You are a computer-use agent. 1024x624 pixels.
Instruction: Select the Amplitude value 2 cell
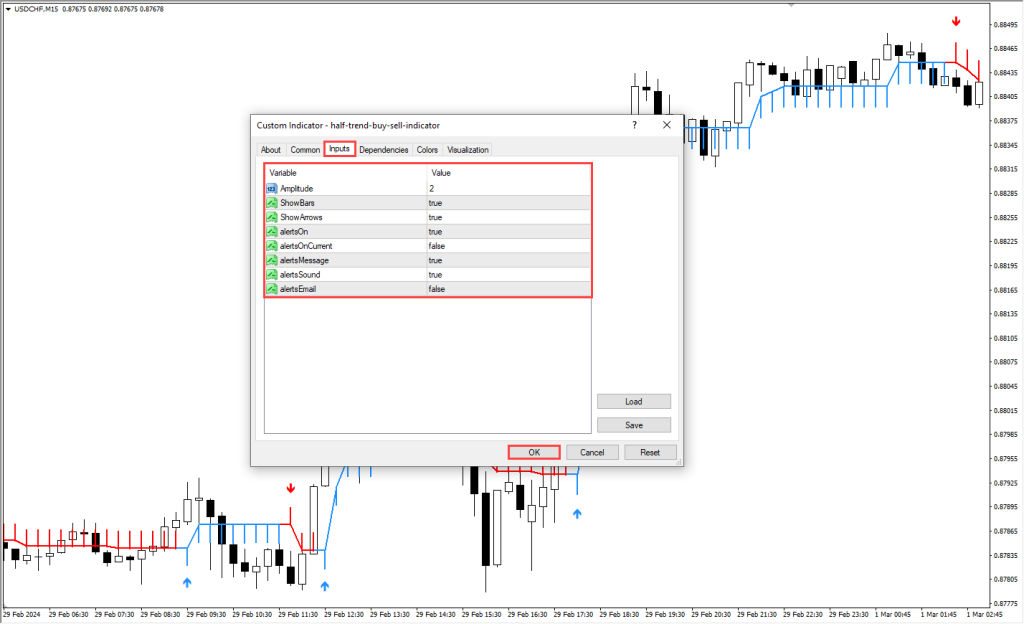(509, 189)
